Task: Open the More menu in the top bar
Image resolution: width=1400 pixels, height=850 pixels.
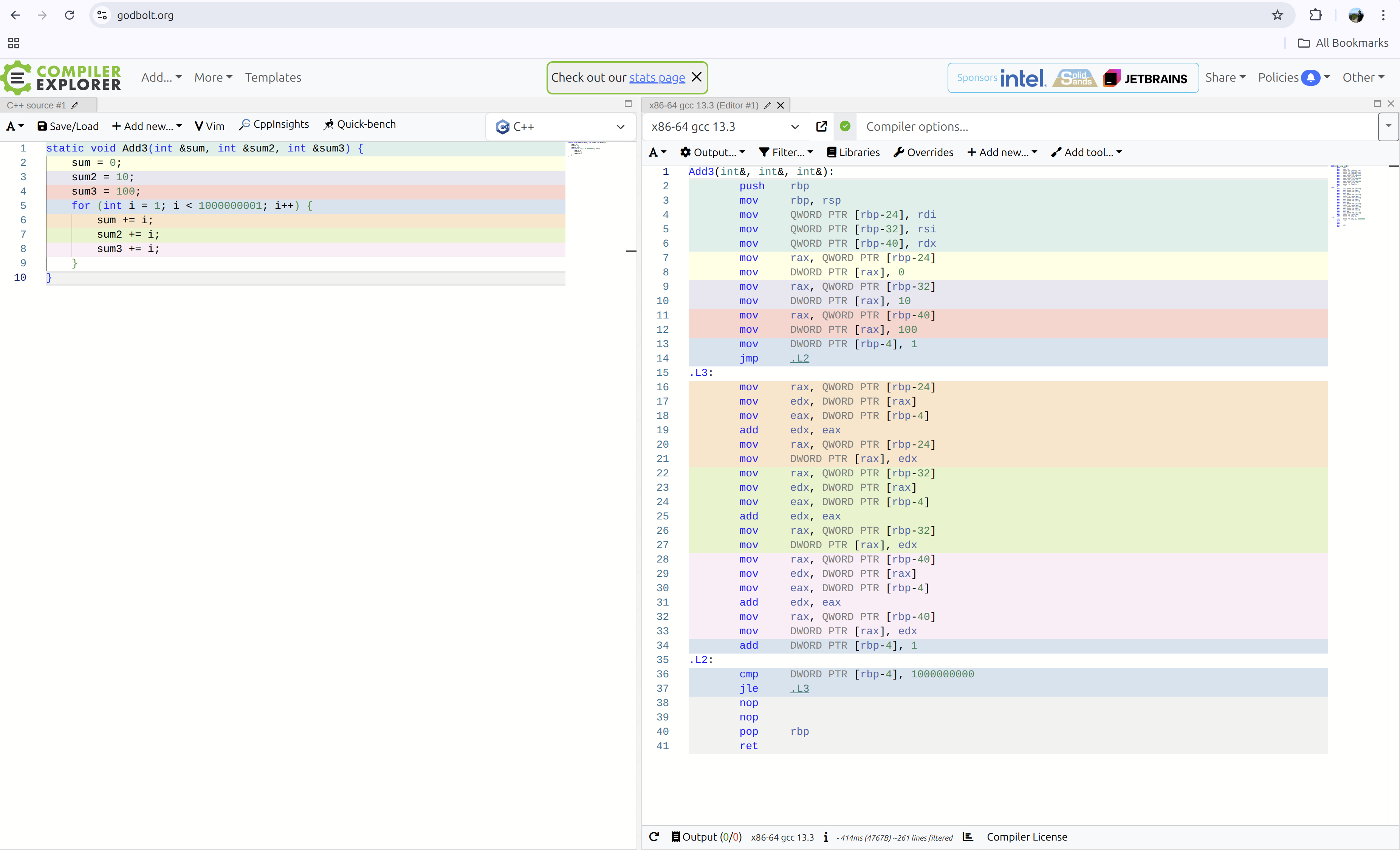Action: [213, 77]
